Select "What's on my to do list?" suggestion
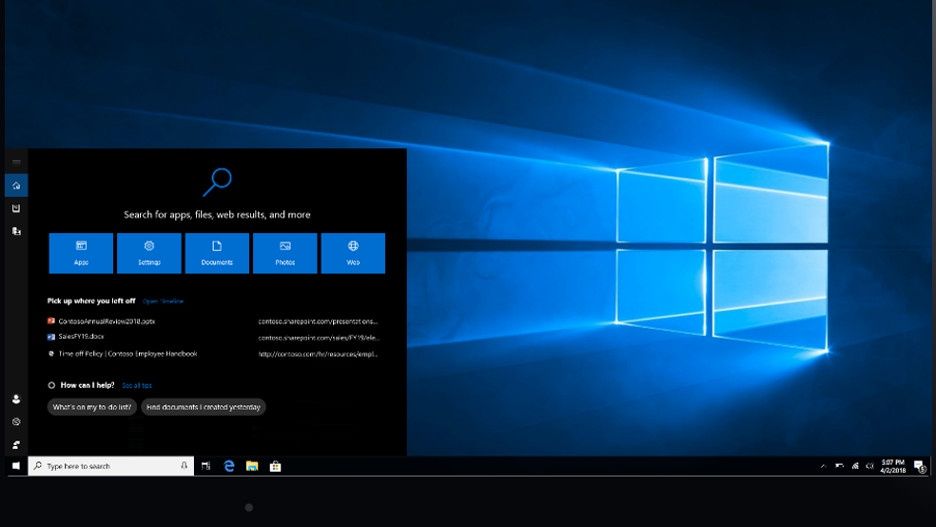This screenshot has height=527, width=936. coord(92,407)
